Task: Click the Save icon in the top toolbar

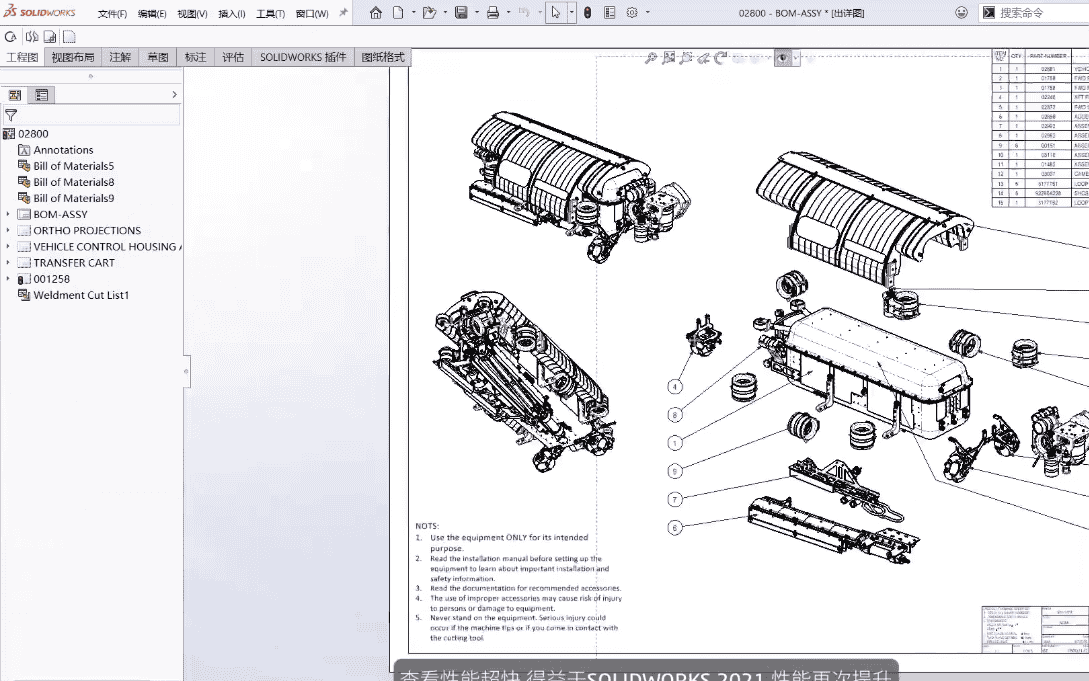Action: (x=462, y=13)
